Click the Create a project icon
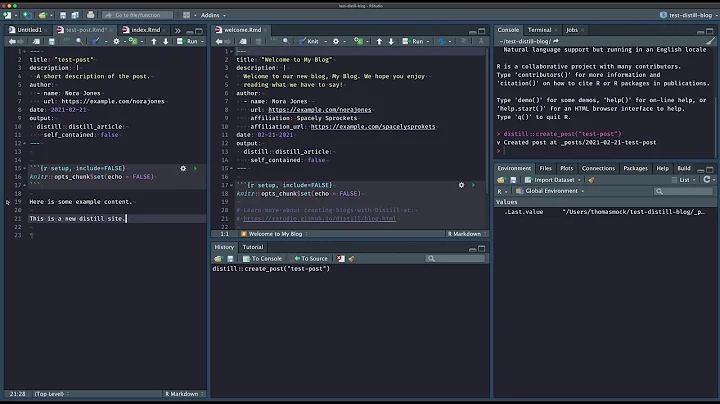Image resolution: width=720 pixels, height=404 pixels. (27, 15)
